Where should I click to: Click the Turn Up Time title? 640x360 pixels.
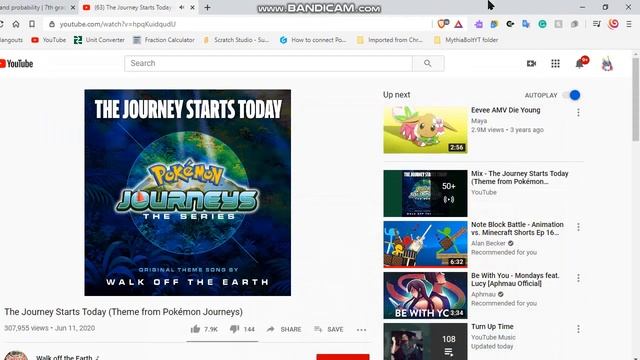pyautogui.click(x=492, y=327)
